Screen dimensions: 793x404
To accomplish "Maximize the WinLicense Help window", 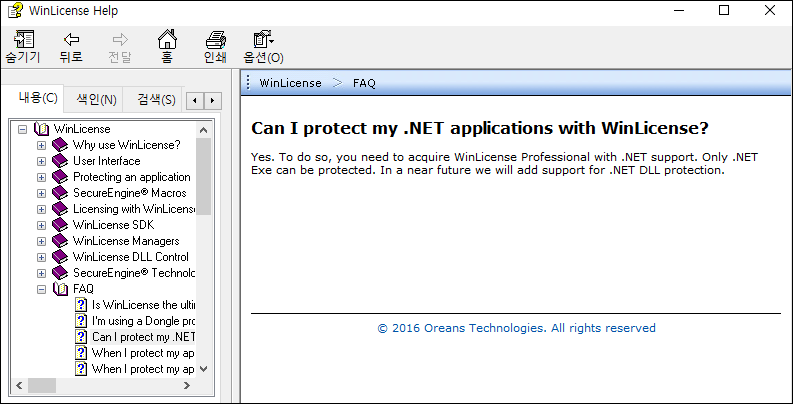I will [724, 10].
